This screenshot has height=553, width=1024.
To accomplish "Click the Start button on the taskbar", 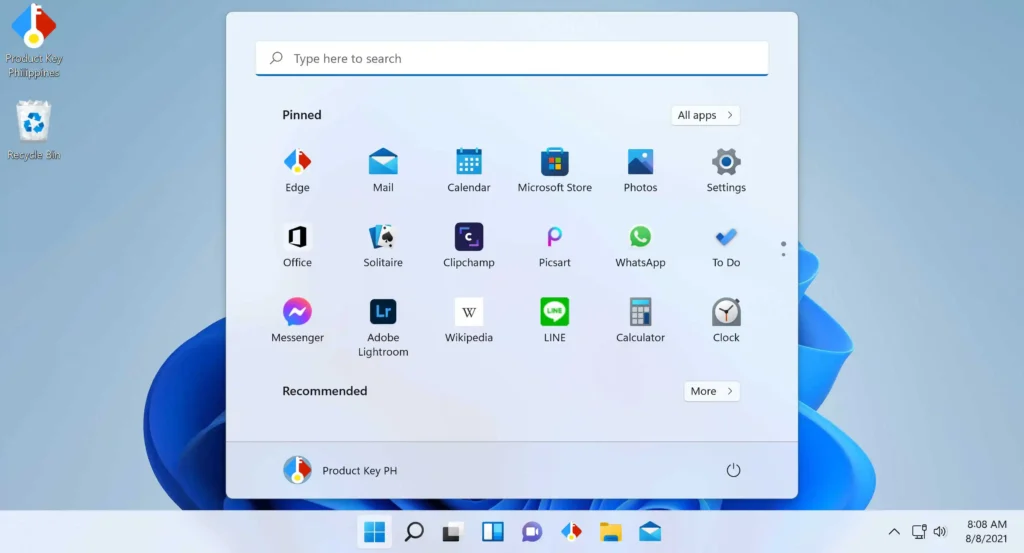I will click(x=374, y=532).
